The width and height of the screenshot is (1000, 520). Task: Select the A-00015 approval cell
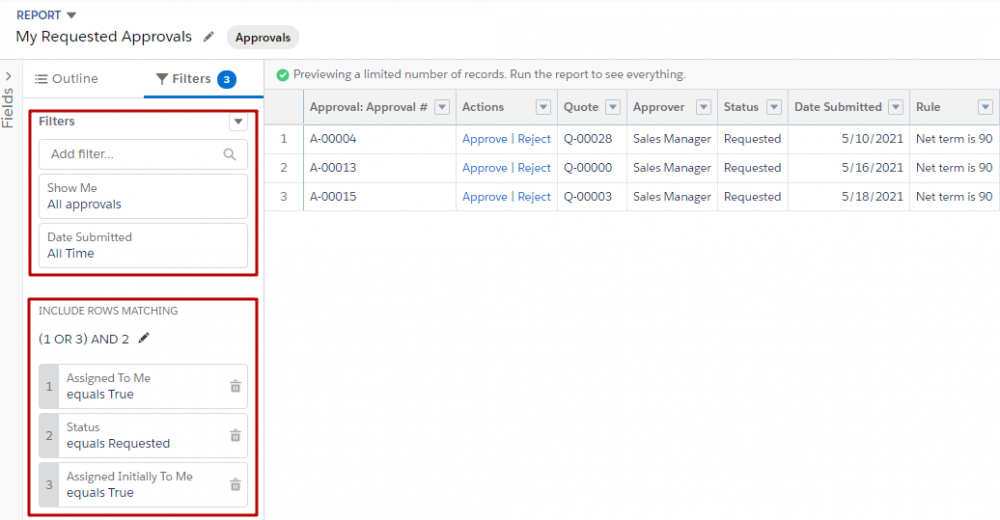click(x=379, y=197)
